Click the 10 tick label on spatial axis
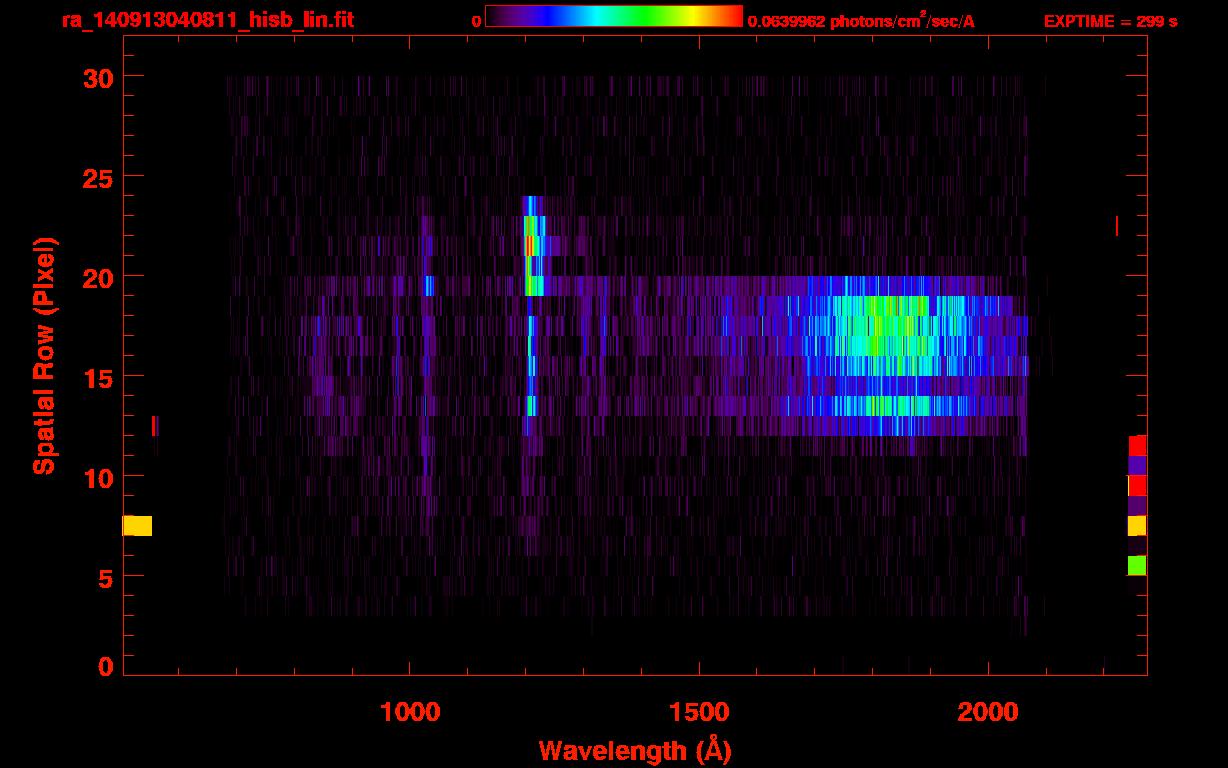The width and height of the screenshot is (1228, 768). 98,477
